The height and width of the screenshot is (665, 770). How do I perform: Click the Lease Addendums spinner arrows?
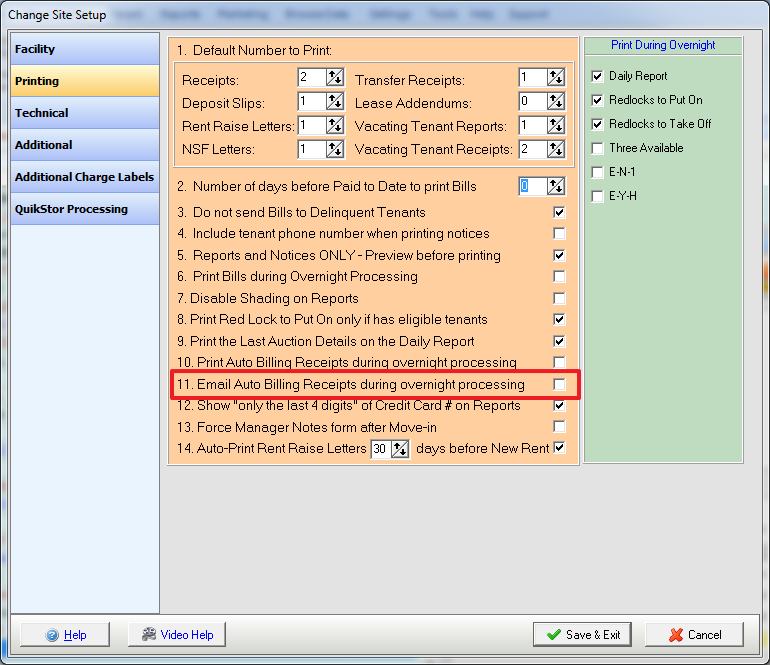coord(556,102)
